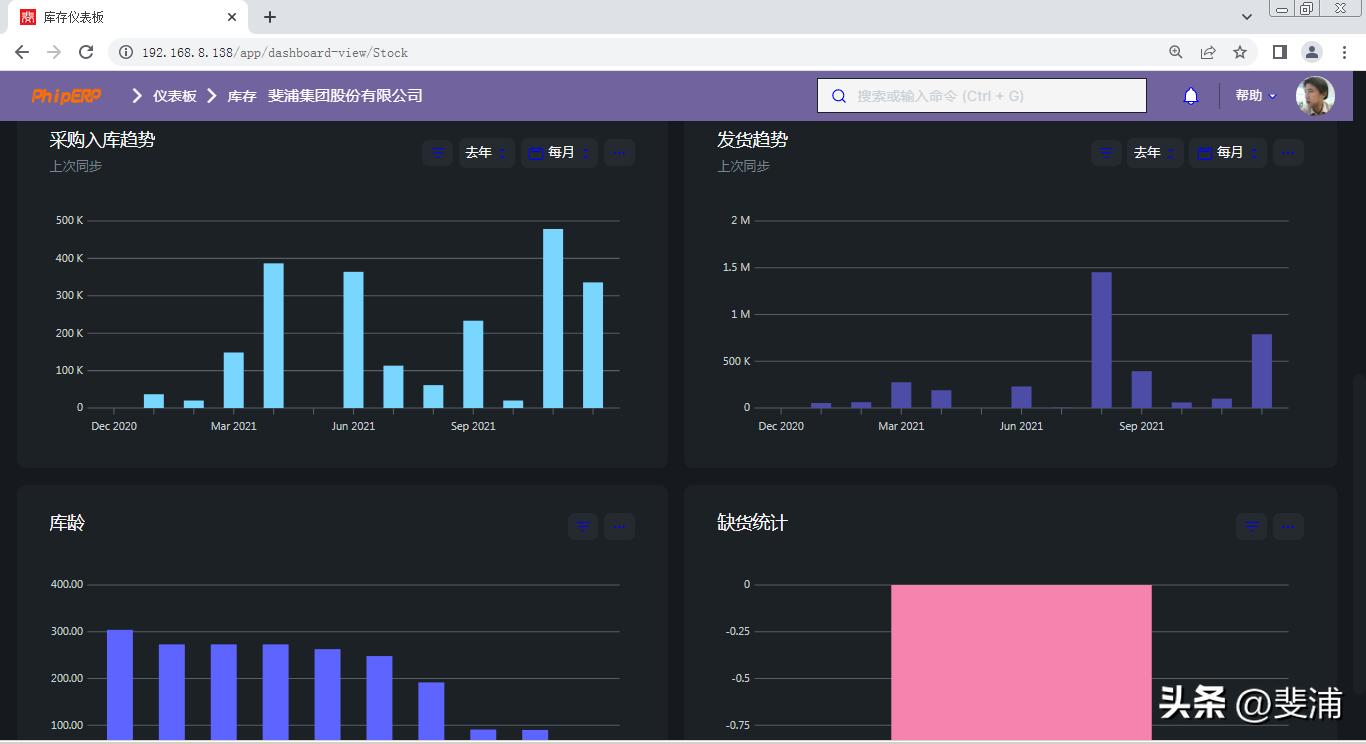Go to 仪表板 breadcrumb link
This screenshot has height=744, width=1366.
point(174,96)
